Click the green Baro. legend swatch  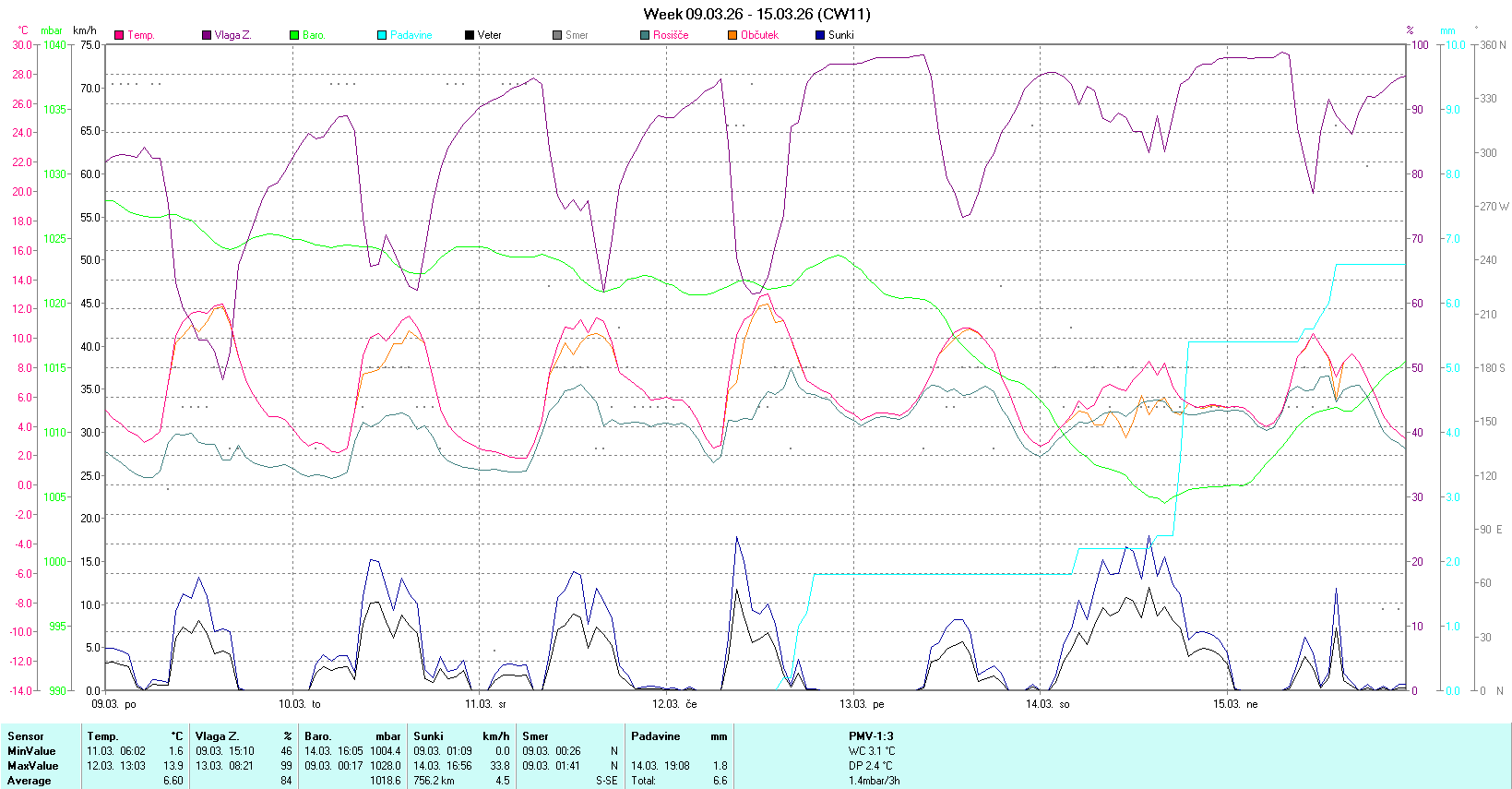pos(294,35)
